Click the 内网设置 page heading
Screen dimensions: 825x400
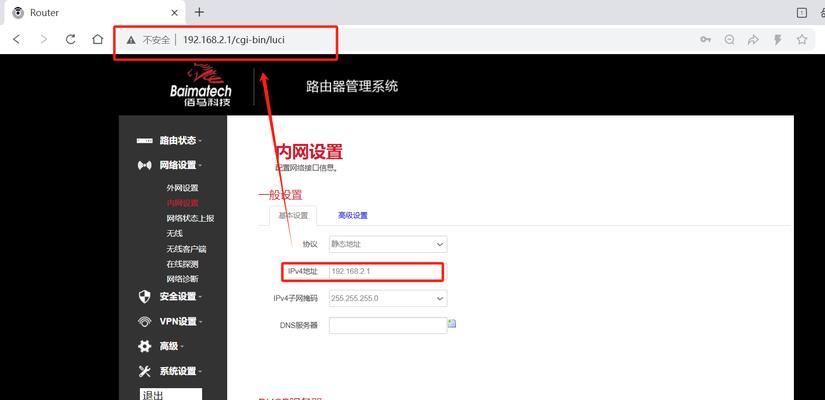(x=309, y=152)
